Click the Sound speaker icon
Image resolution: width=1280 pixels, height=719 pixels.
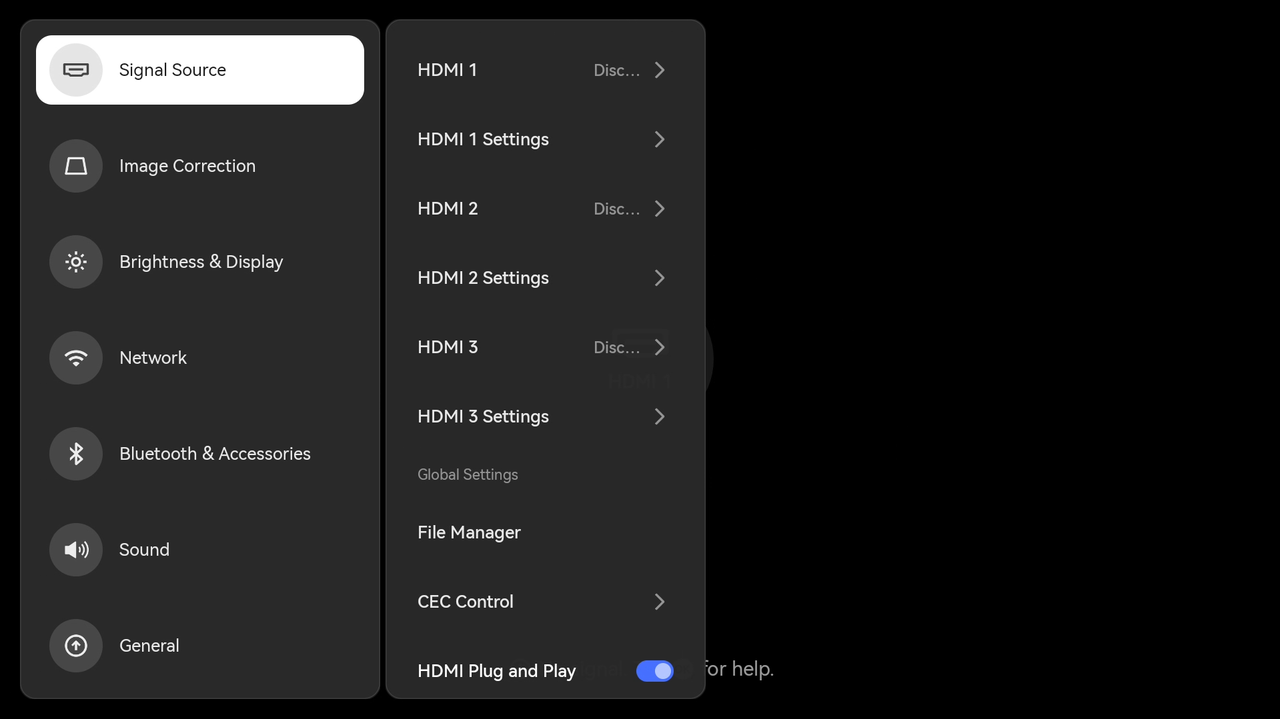(76, 550)
